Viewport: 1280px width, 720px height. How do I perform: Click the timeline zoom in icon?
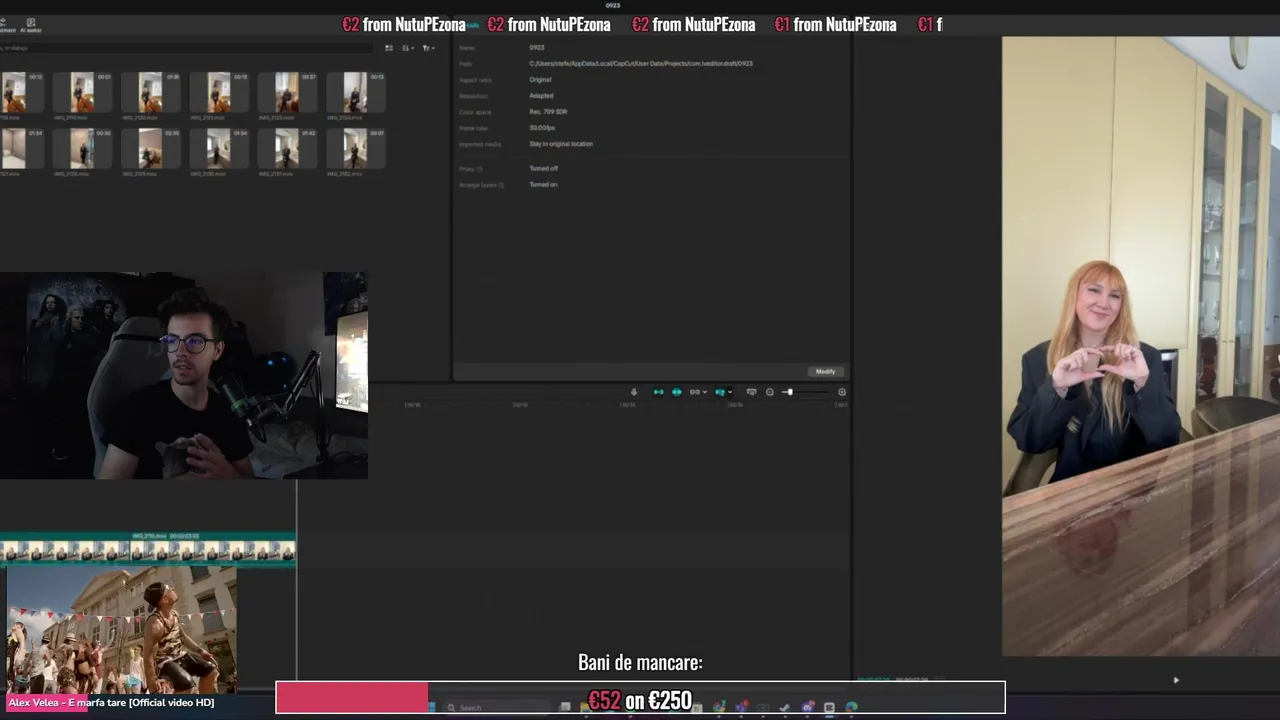tap(841, 392)
